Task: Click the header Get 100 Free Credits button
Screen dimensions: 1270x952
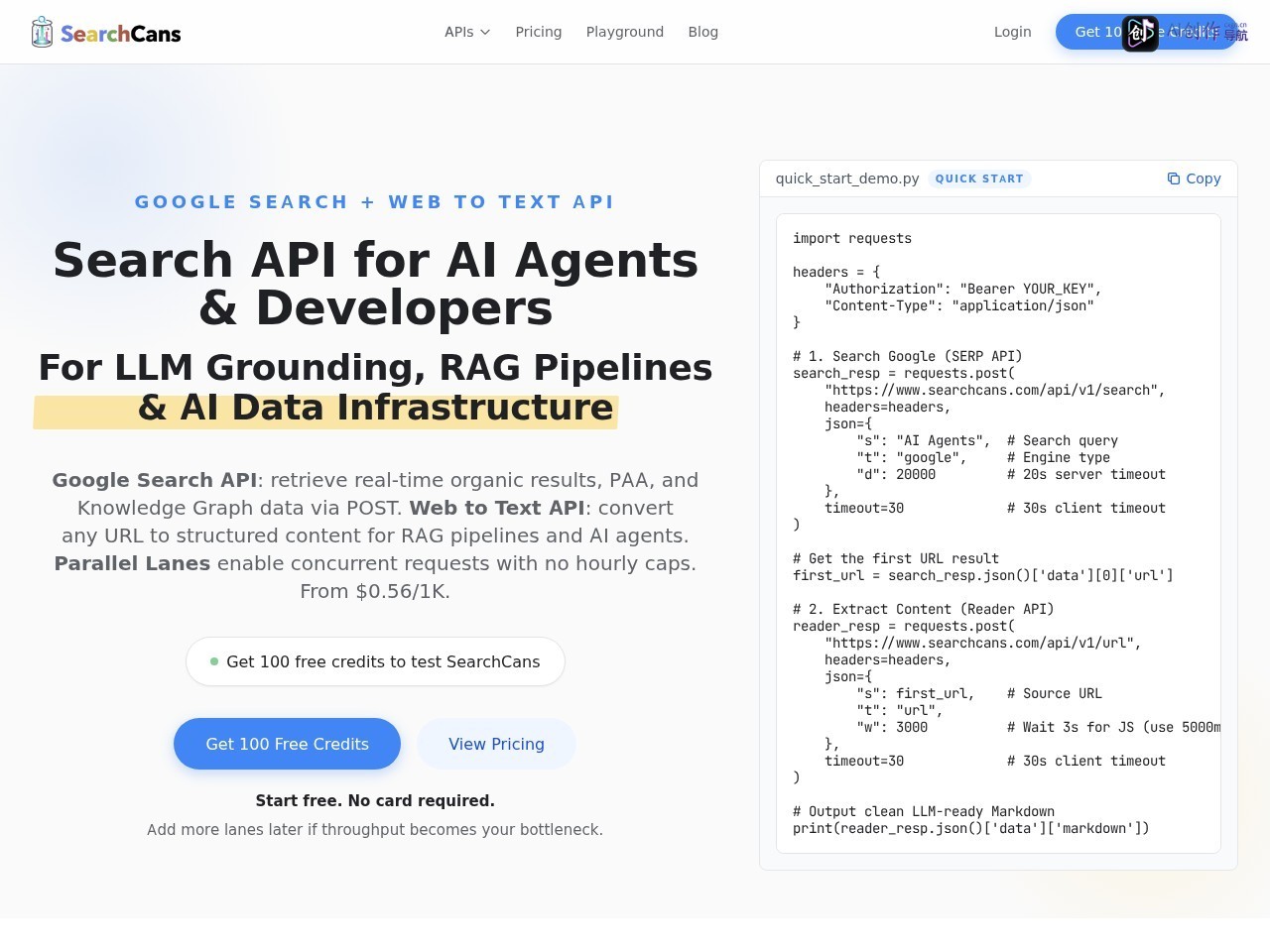Action: [1146, 32]
